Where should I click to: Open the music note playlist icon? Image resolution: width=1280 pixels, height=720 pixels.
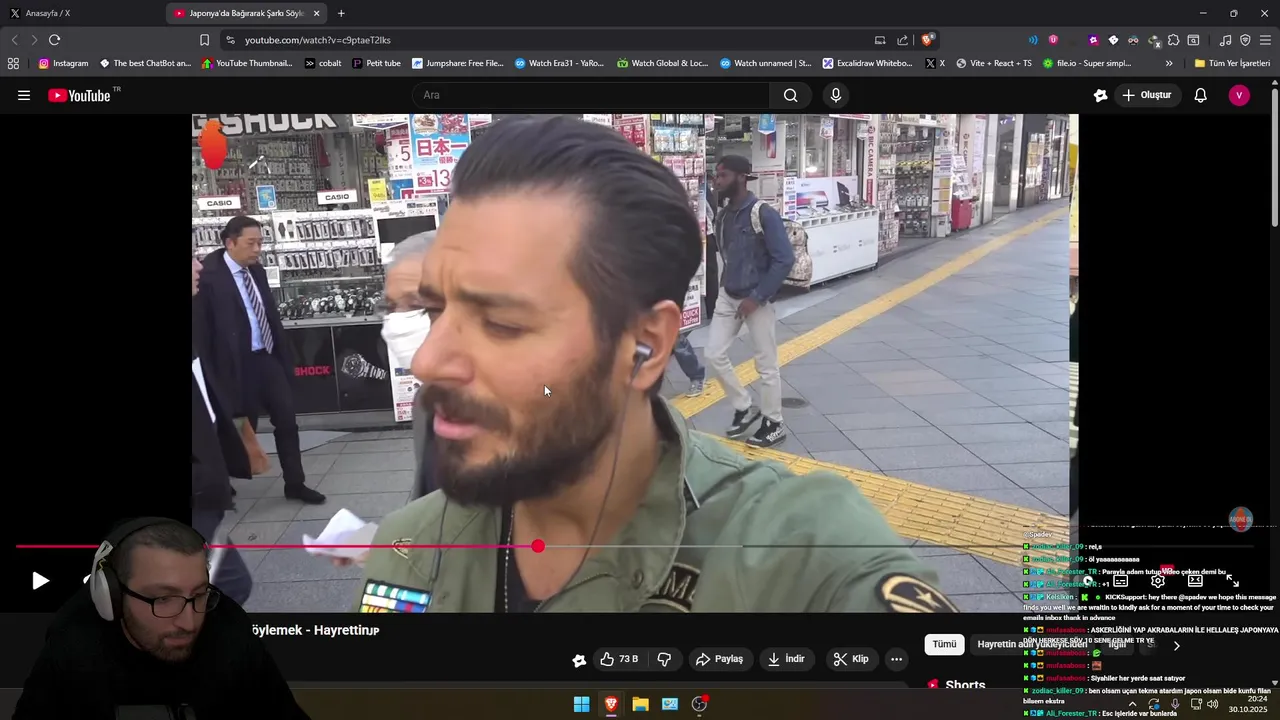pos(1225,40)
